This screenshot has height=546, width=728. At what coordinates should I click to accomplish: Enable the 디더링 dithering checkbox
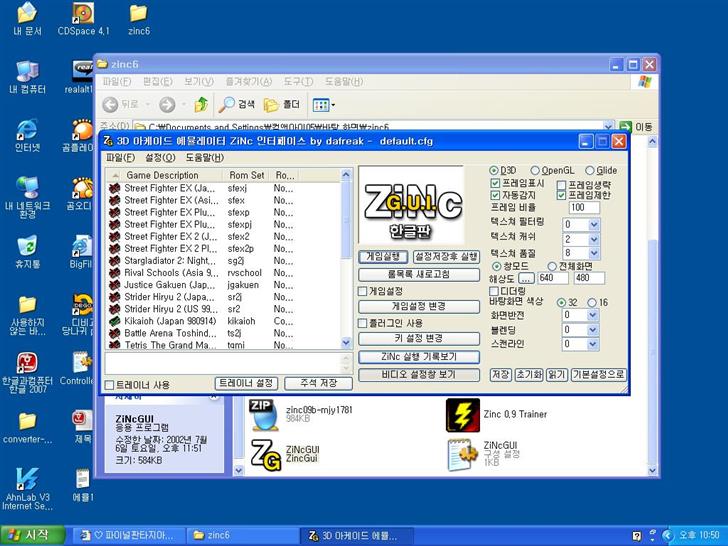coord(494,291)
